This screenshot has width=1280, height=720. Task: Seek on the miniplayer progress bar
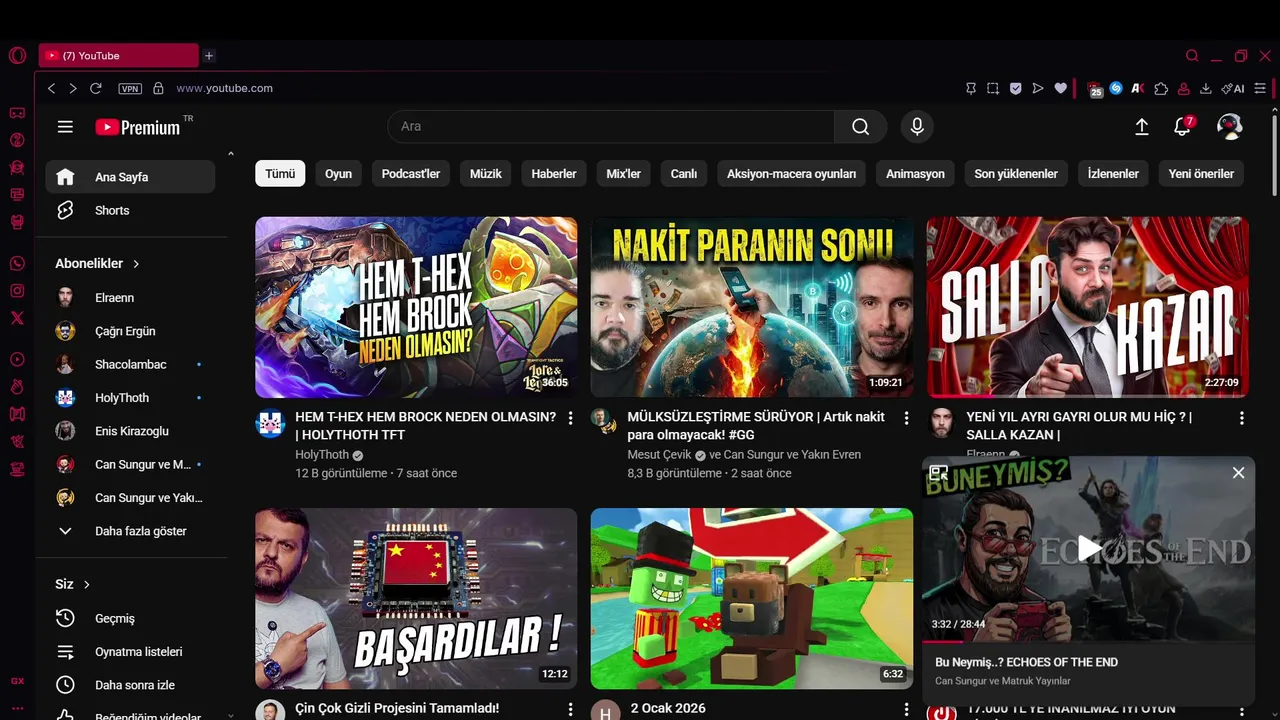1089,641
